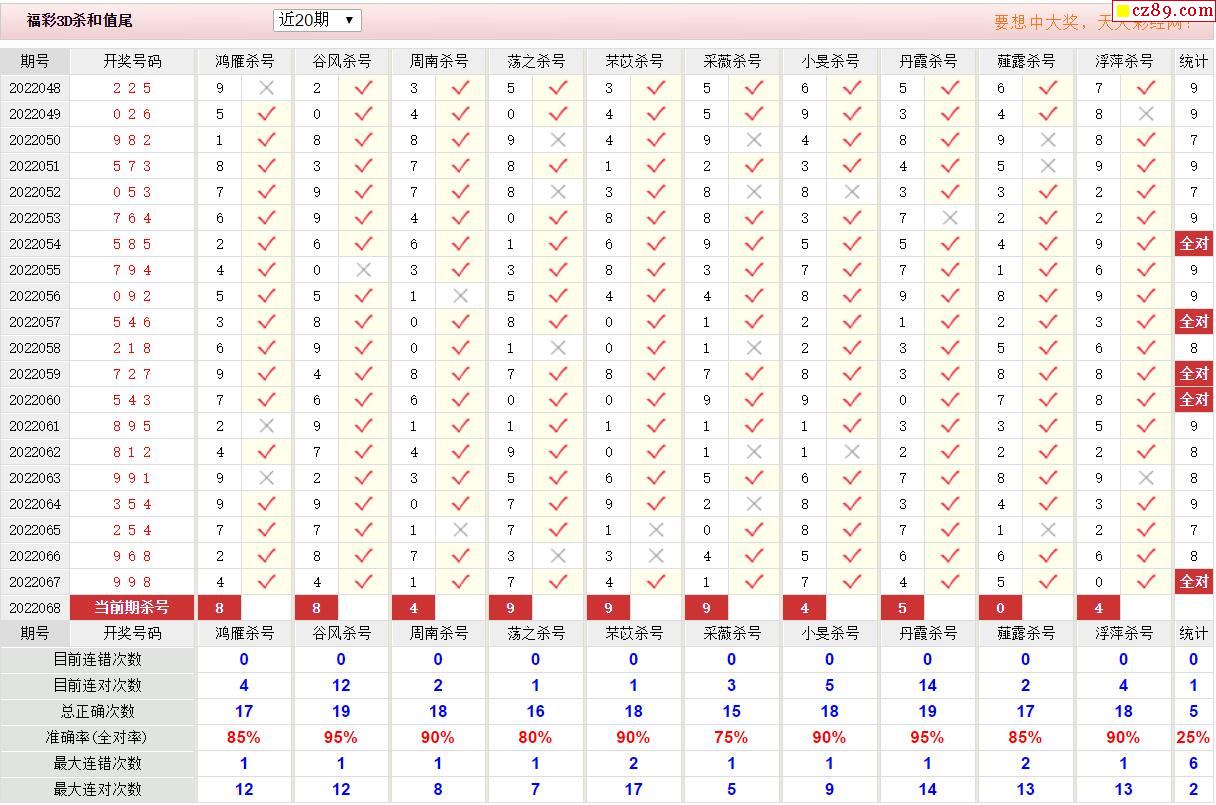1216x805 pixels.
Task: Click the X mark for 浮萍杀号 in period 2022063
Action: (1146, 478)
